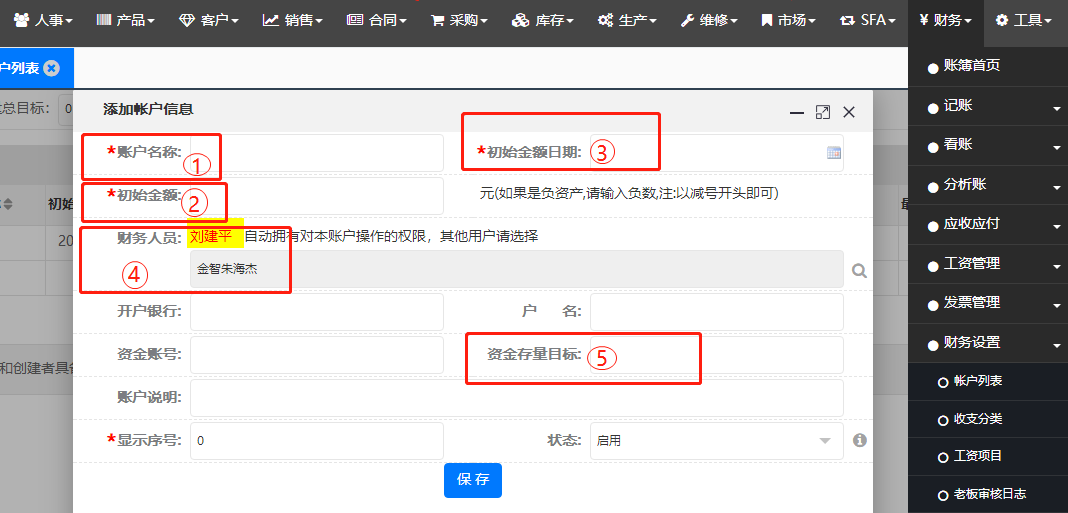Image resolution: width=1068 pixels, height=513 pixels.
Task: Click the 显示序号 input field
Action: click(317, 441)
